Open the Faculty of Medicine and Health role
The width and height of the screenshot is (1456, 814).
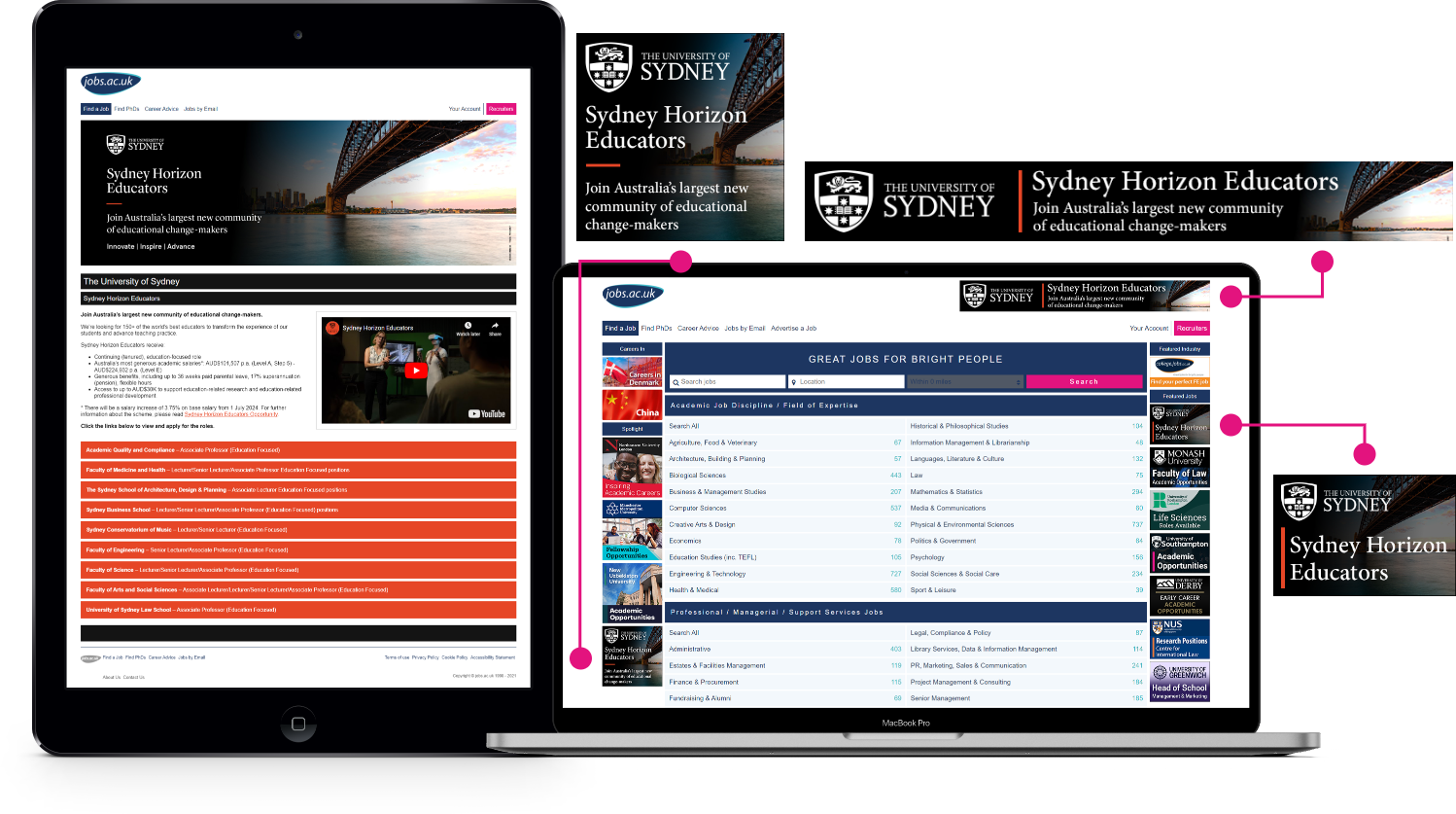[x=298, y=470]
